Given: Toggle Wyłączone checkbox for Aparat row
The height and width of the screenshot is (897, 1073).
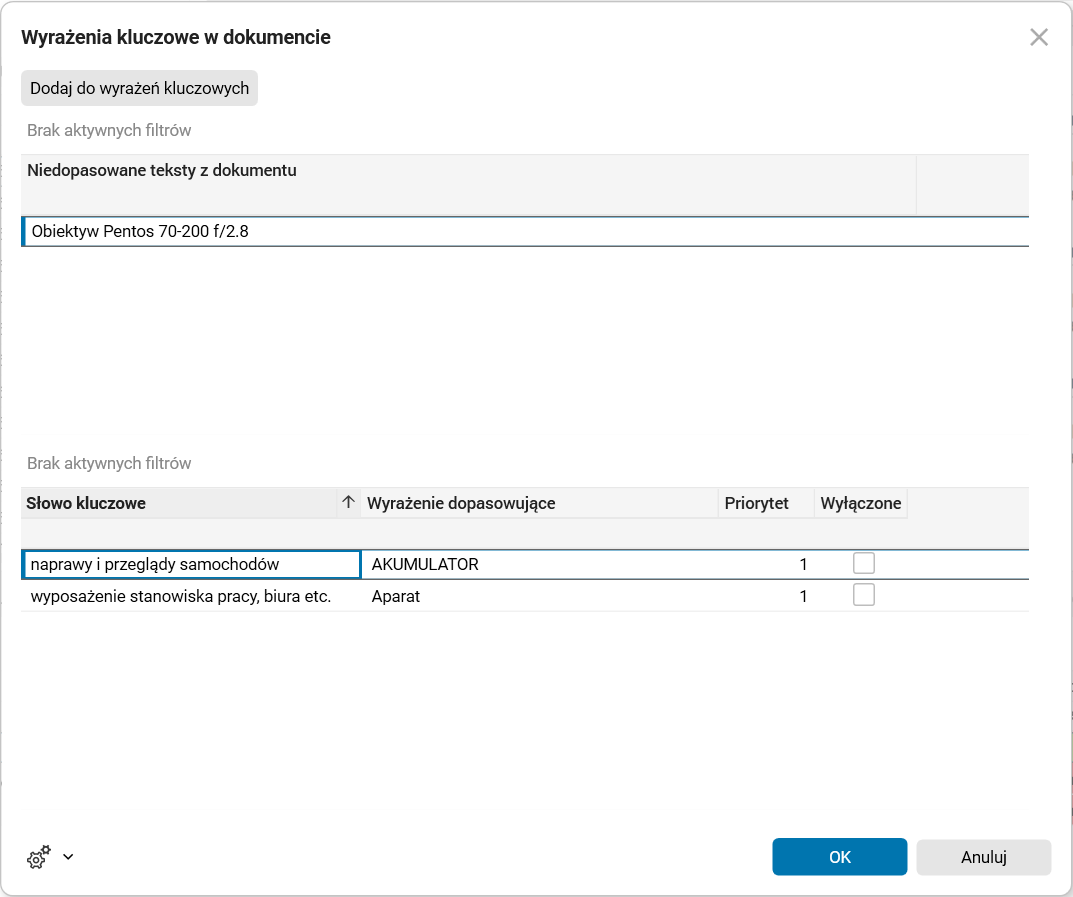Looking at the screenshot, I should click(864, 596).
